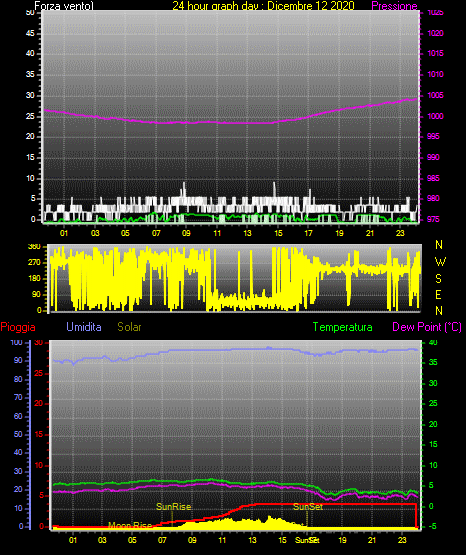Click the W compass label beside wind direction

click(440, 262)
